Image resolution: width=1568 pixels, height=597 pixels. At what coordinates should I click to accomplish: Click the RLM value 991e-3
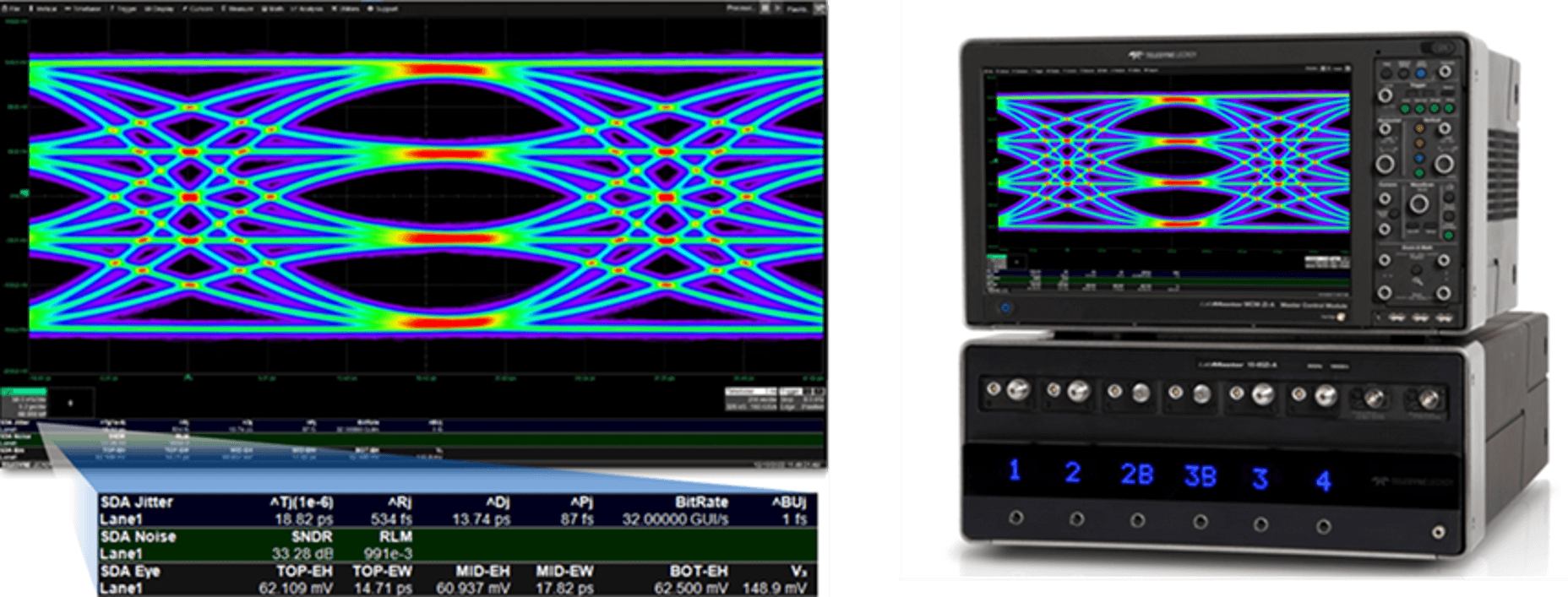tap(388, 553)
